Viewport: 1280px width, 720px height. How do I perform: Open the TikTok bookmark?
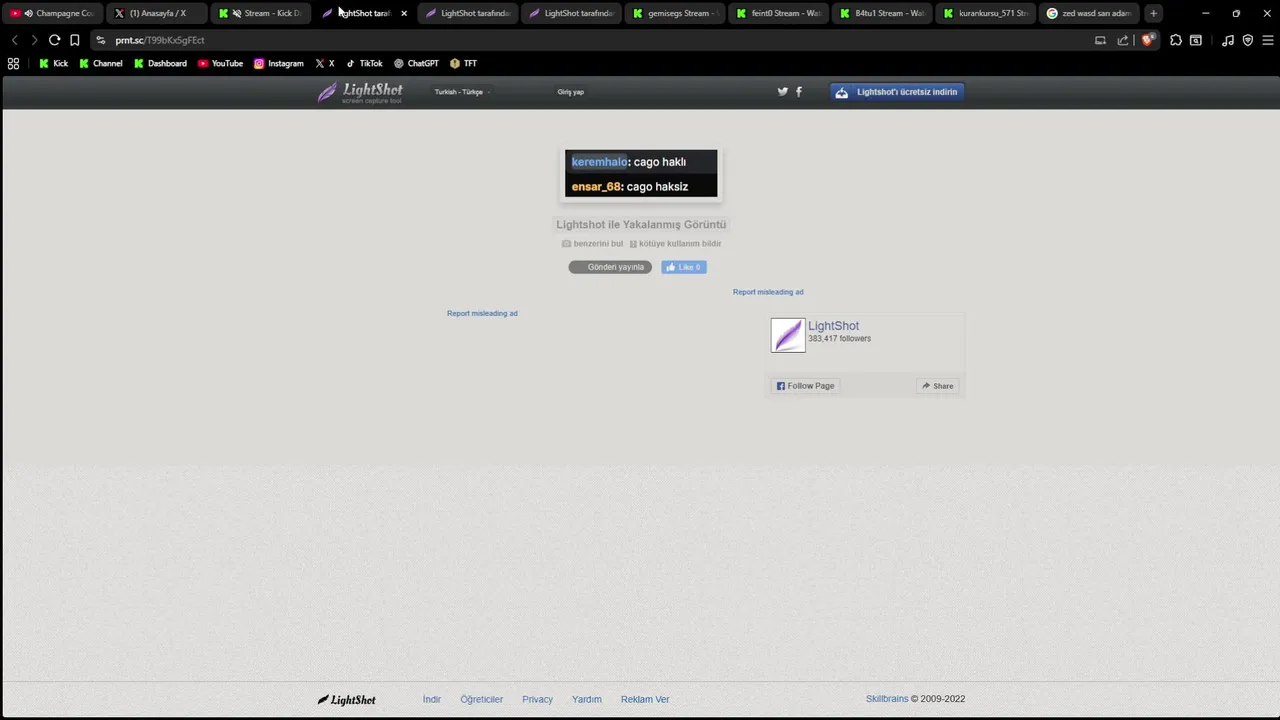coord(364,63)
